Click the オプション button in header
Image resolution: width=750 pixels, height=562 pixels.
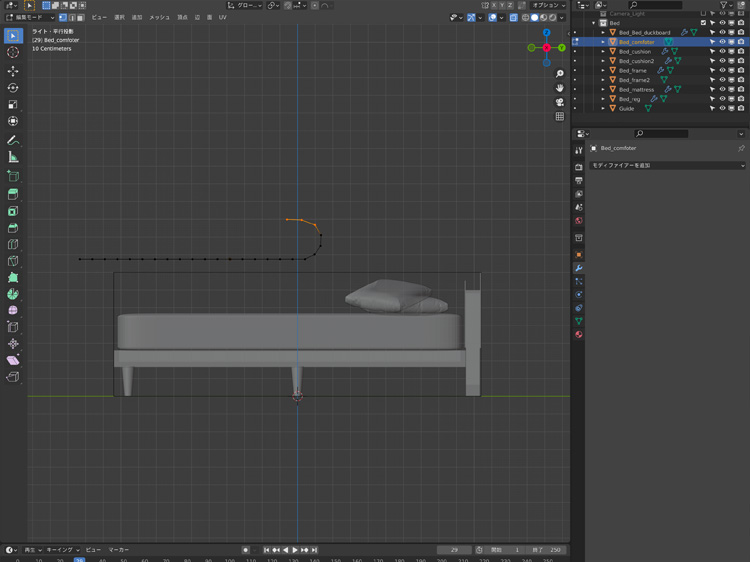(x=547, y=5)
